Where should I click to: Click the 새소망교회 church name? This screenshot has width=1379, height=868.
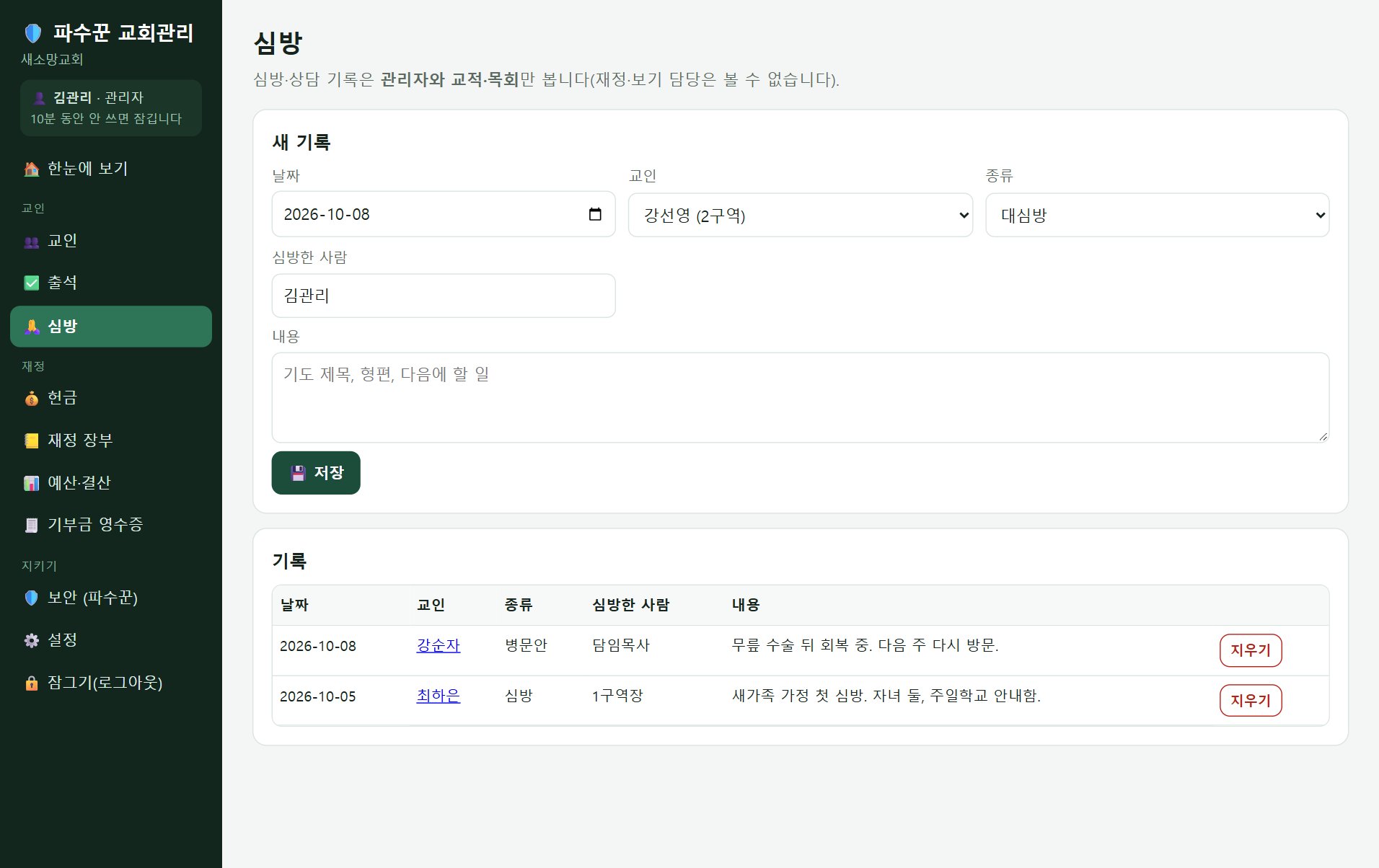[x=52, y=59]
